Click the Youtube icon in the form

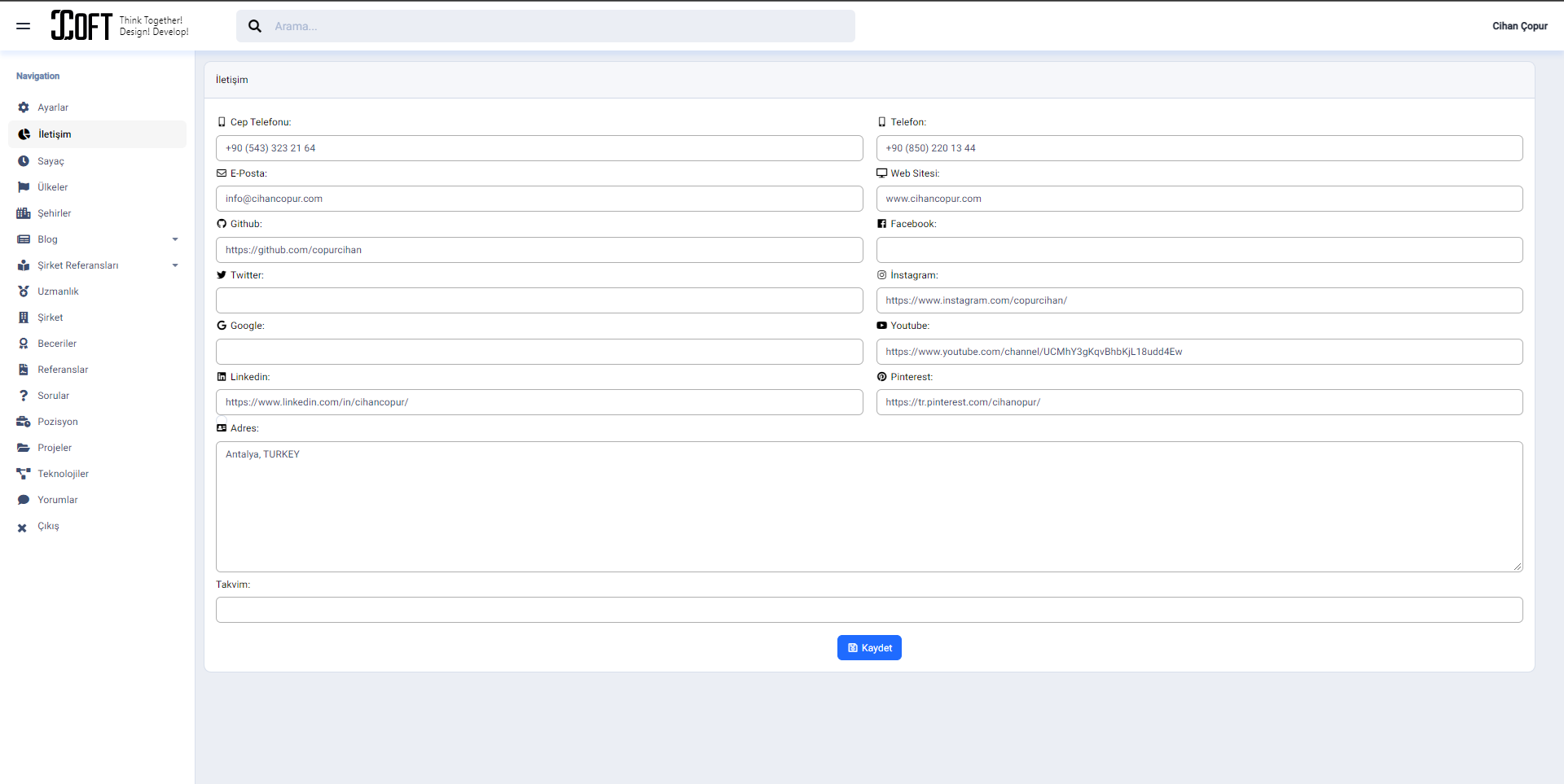(881, 326)
